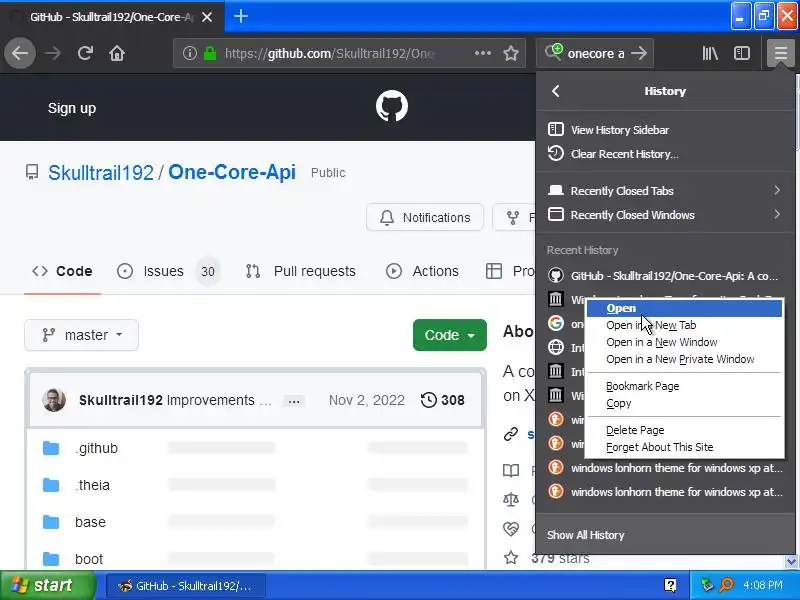The height and width of the screenshot is (600, 800).
Task: Choose Clear Recent History
Action: (x=665, y=154)
